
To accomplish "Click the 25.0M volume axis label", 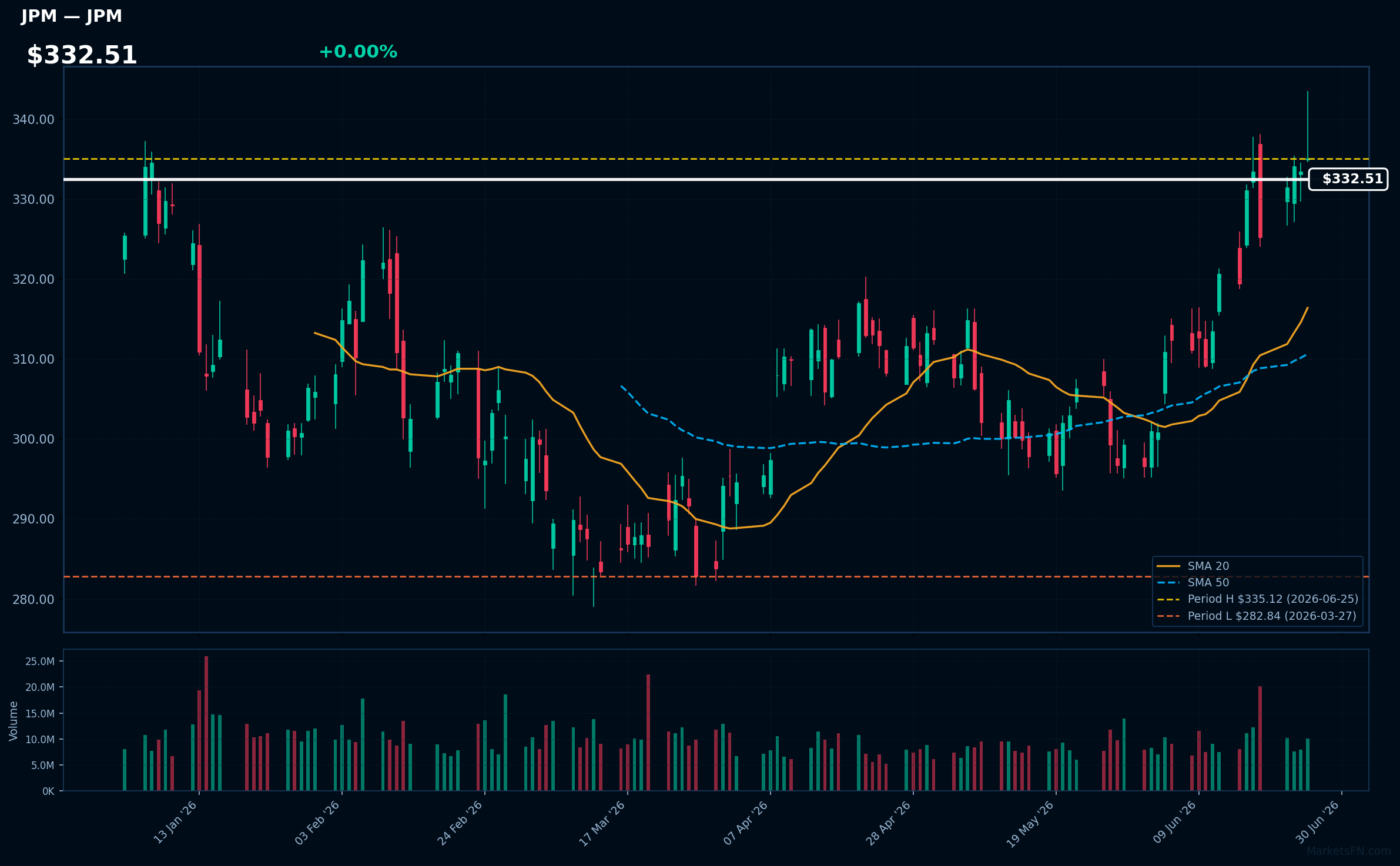I will 40,662.
